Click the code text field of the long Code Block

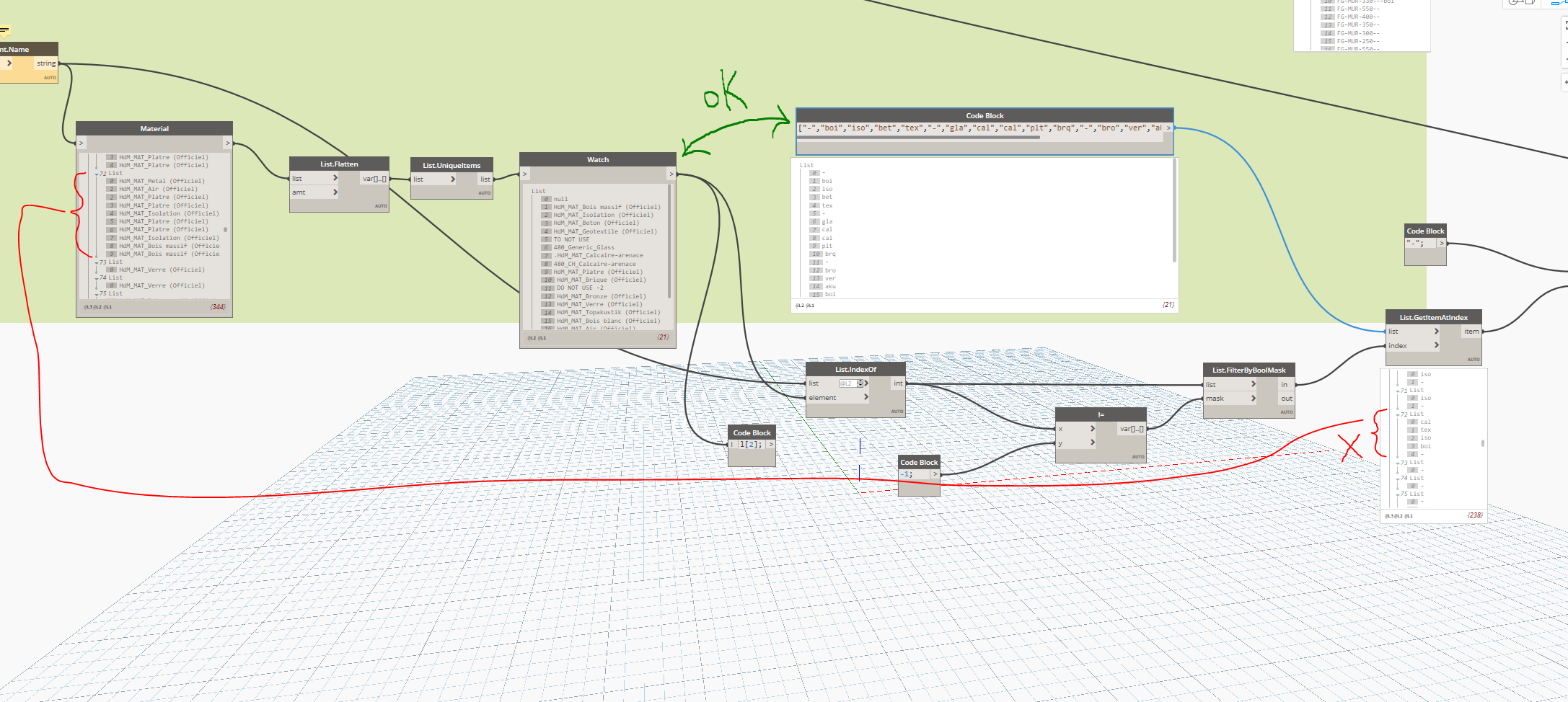[980, 128]
